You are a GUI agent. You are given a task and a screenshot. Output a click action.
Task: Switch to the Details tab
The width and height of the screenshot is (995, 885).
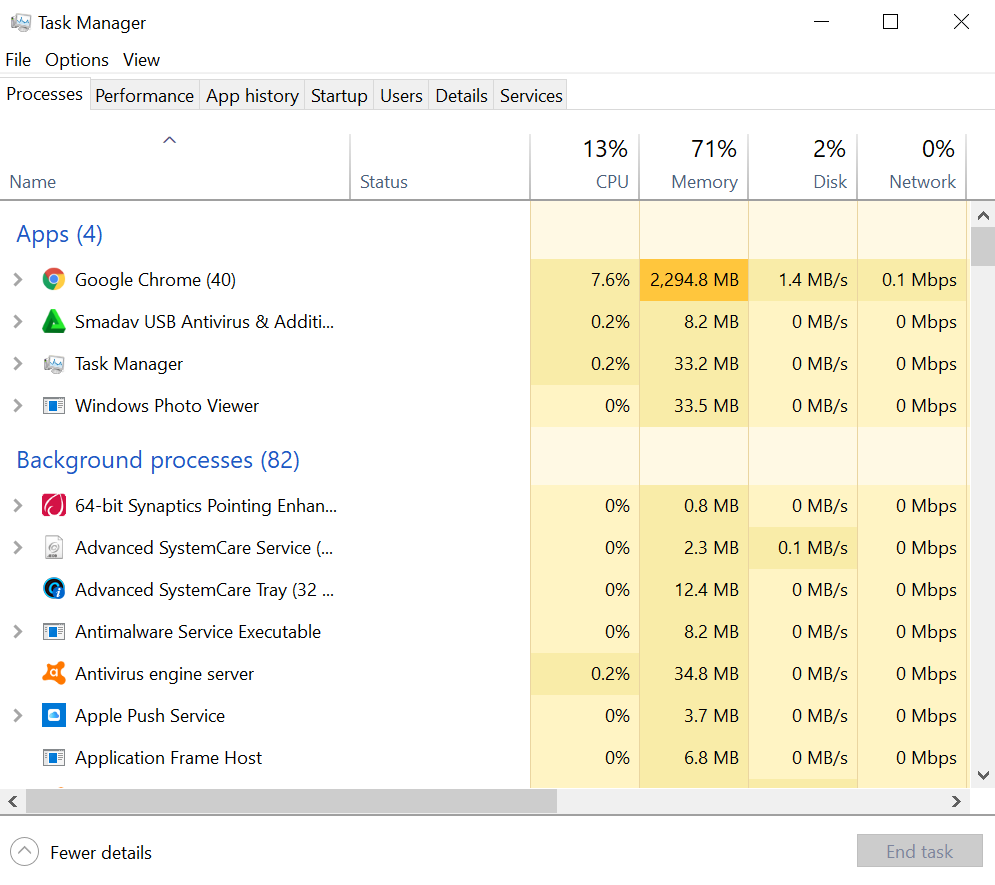click(461, 95)
